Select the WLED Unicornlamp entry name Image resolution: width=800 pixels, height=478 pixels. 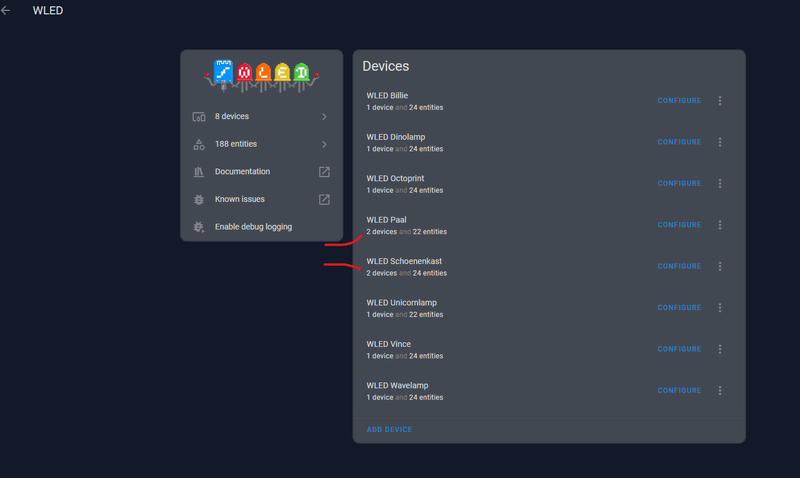401,303
